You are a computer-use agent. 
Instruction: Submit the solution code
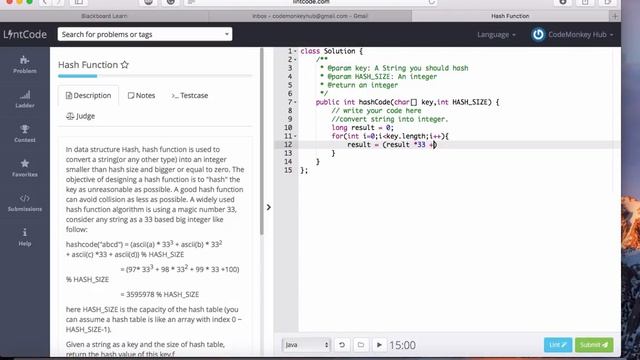(x=594, y=345)
